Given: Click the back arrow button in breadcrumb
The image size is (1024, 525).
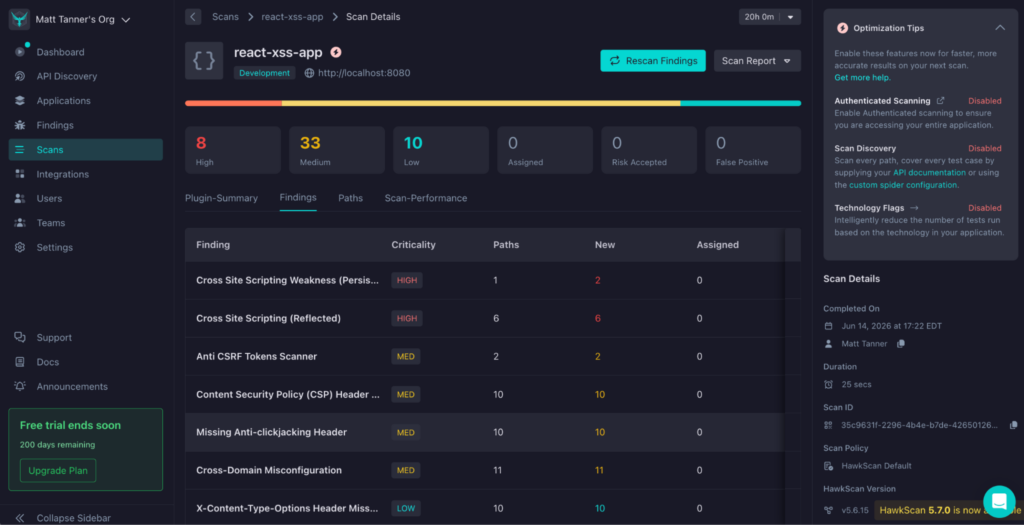Looking at the screenshot, I should [193, 17].
